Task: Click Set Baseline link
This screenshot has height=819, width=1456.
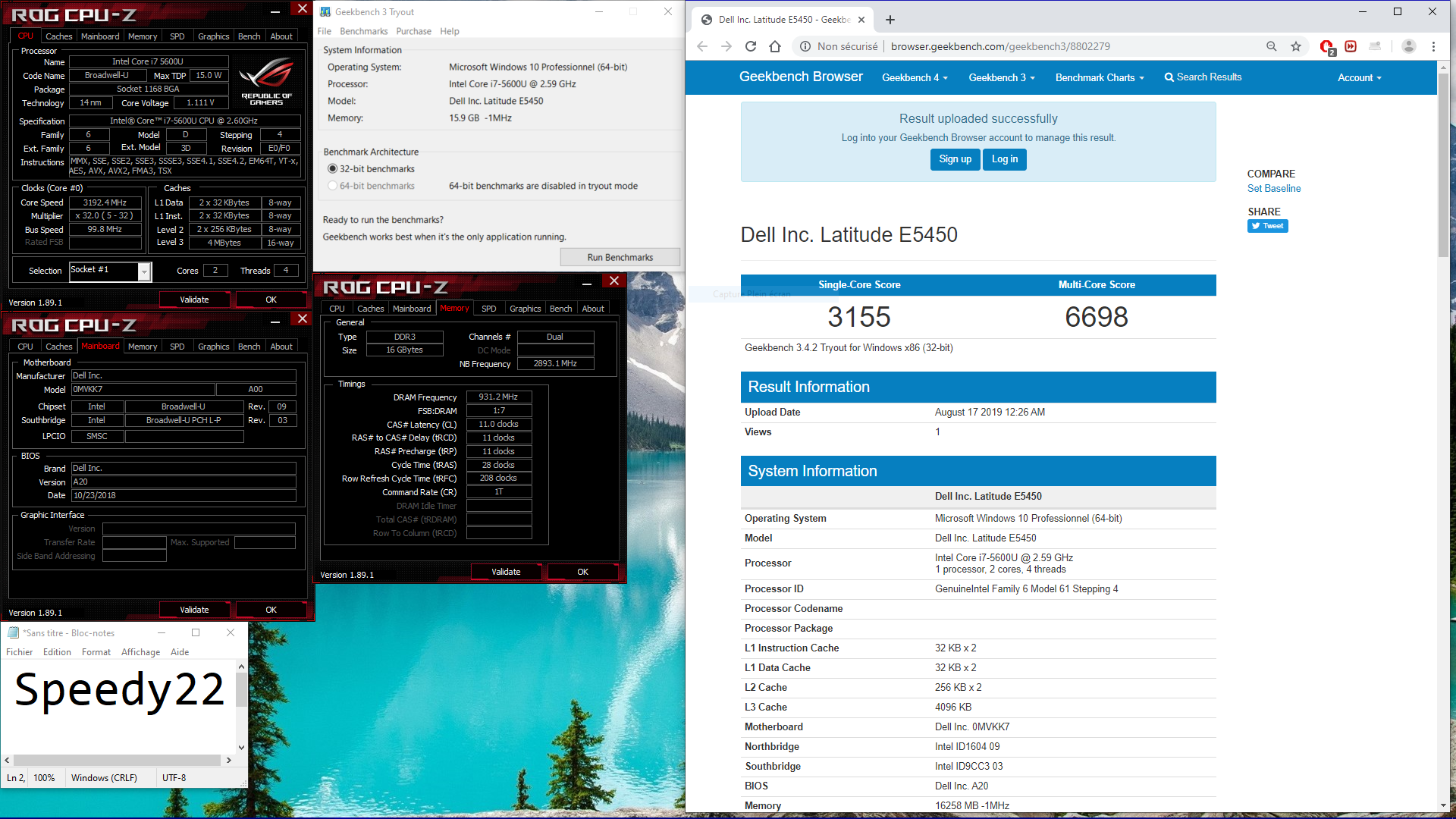Action: click(x=1274, y=189)
